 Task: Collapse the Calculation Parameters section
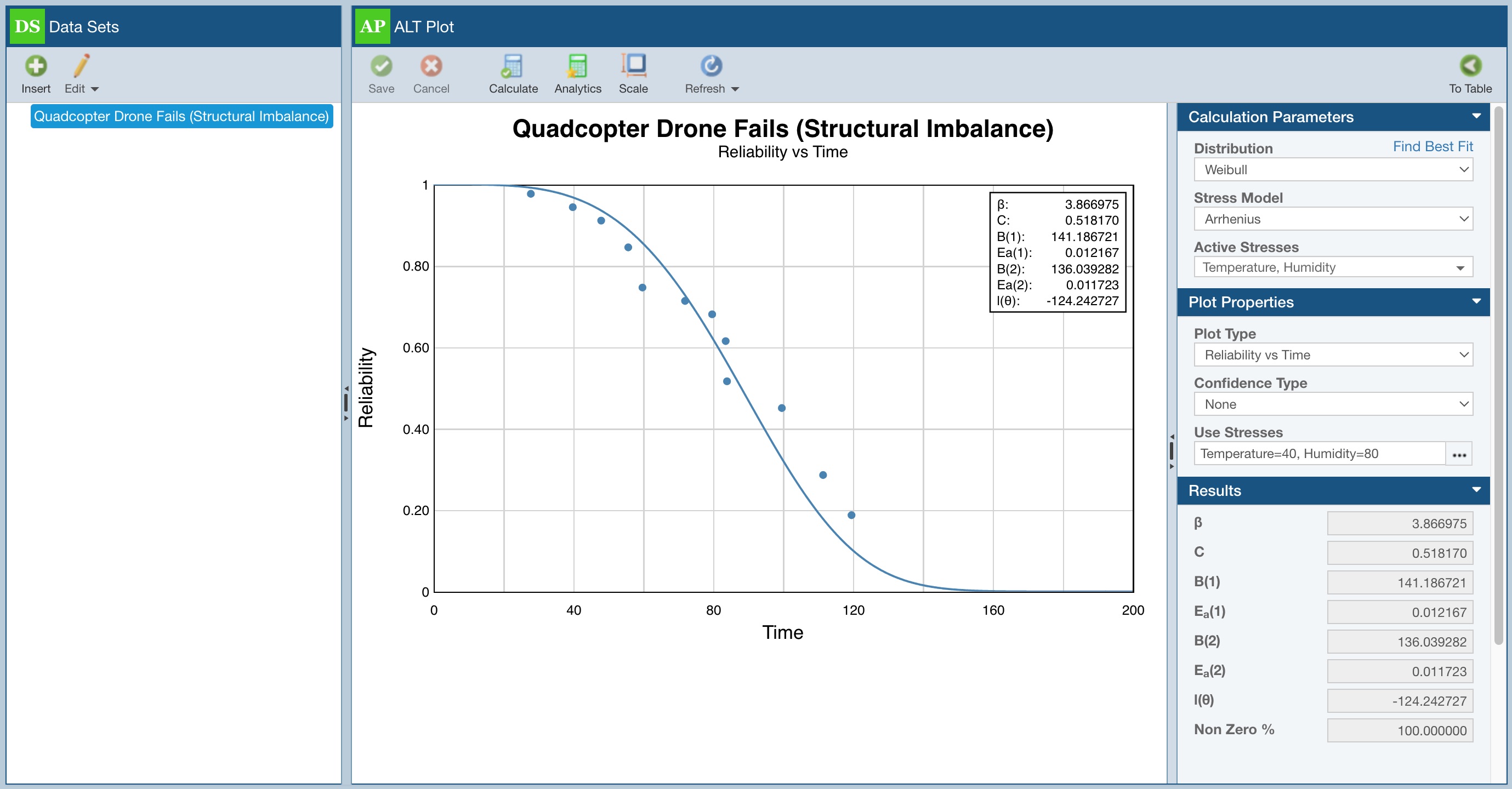1476,116
